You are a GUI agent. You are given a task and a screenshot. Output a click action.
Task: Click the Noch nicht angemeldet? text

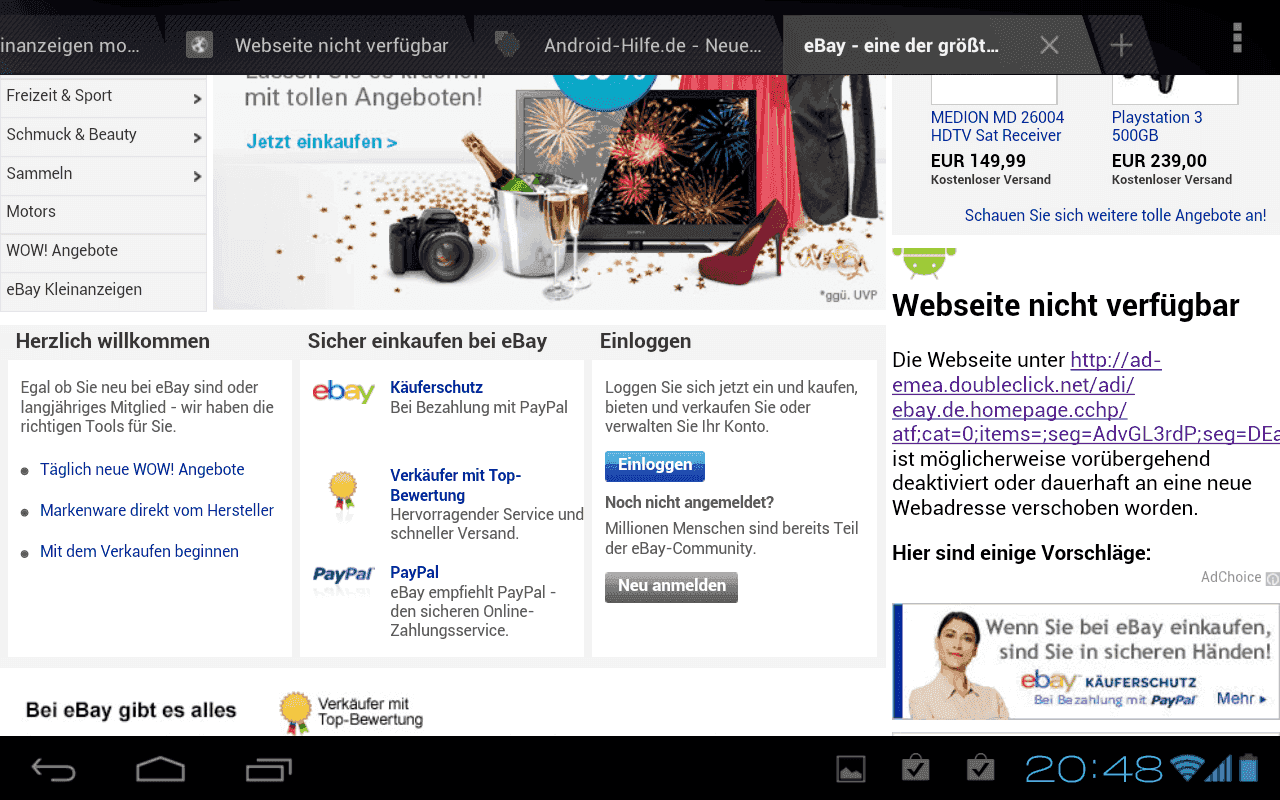point(689,502)
